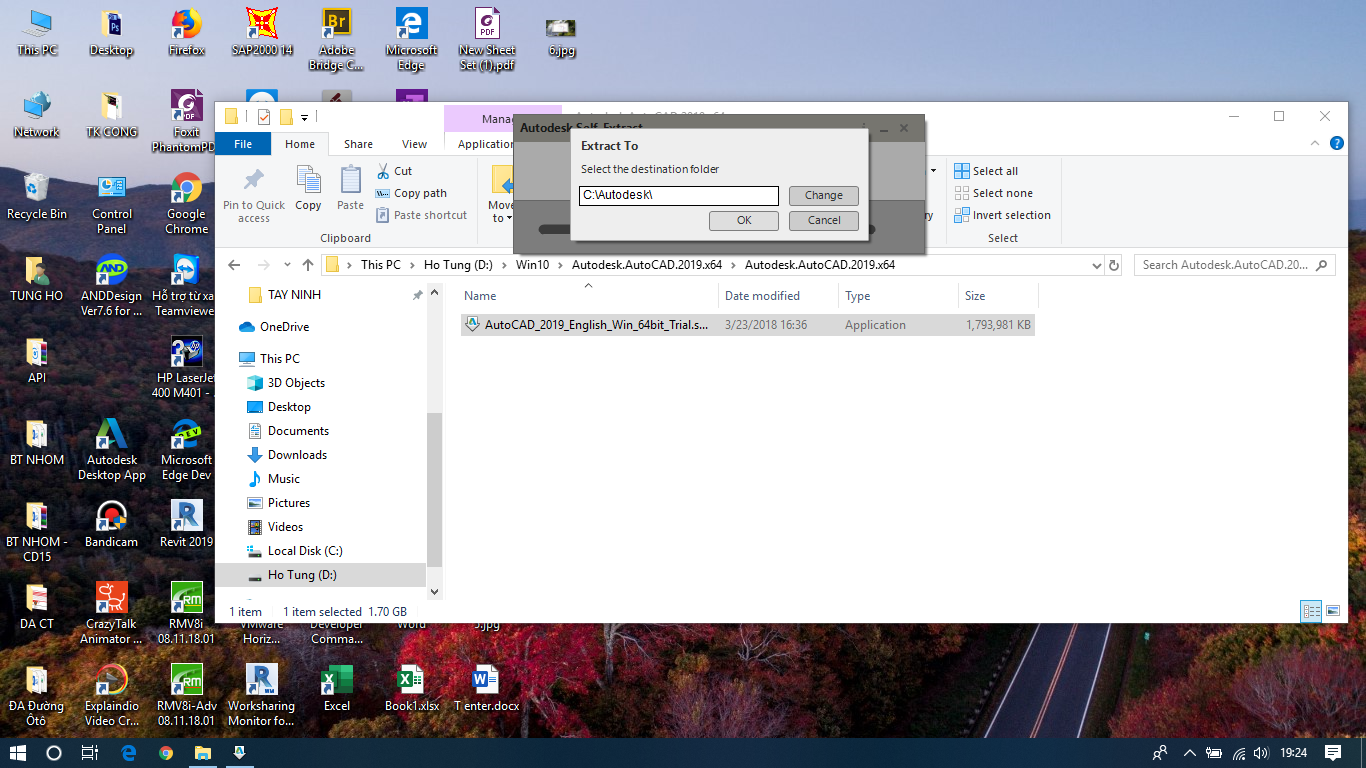The width and height of the screenshot is (1366, 768).
Task: Open Explorer Help question mark icon
Action: point(1336,144)
